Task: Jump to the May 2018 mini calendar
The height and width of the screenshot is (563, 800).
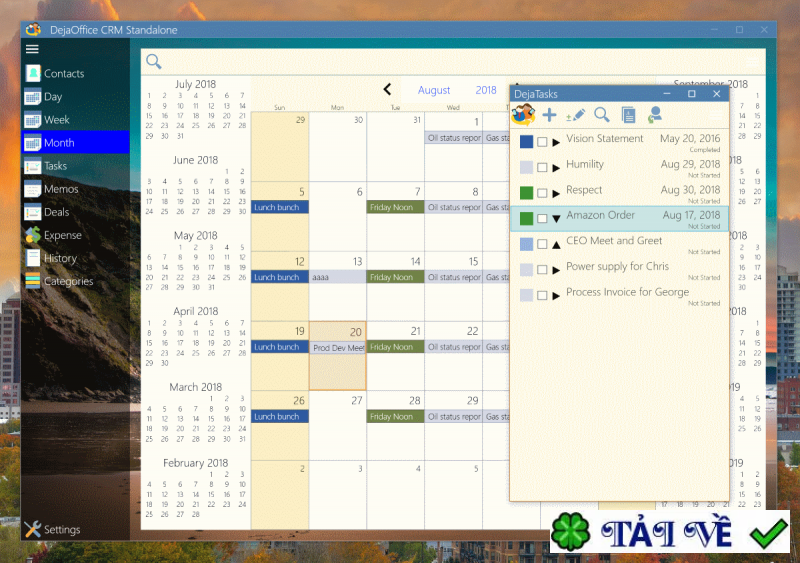Action: 195,235
